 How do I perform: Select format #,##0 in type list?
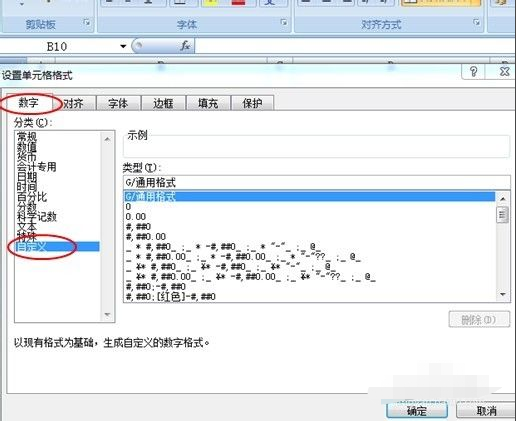[309, 227]
